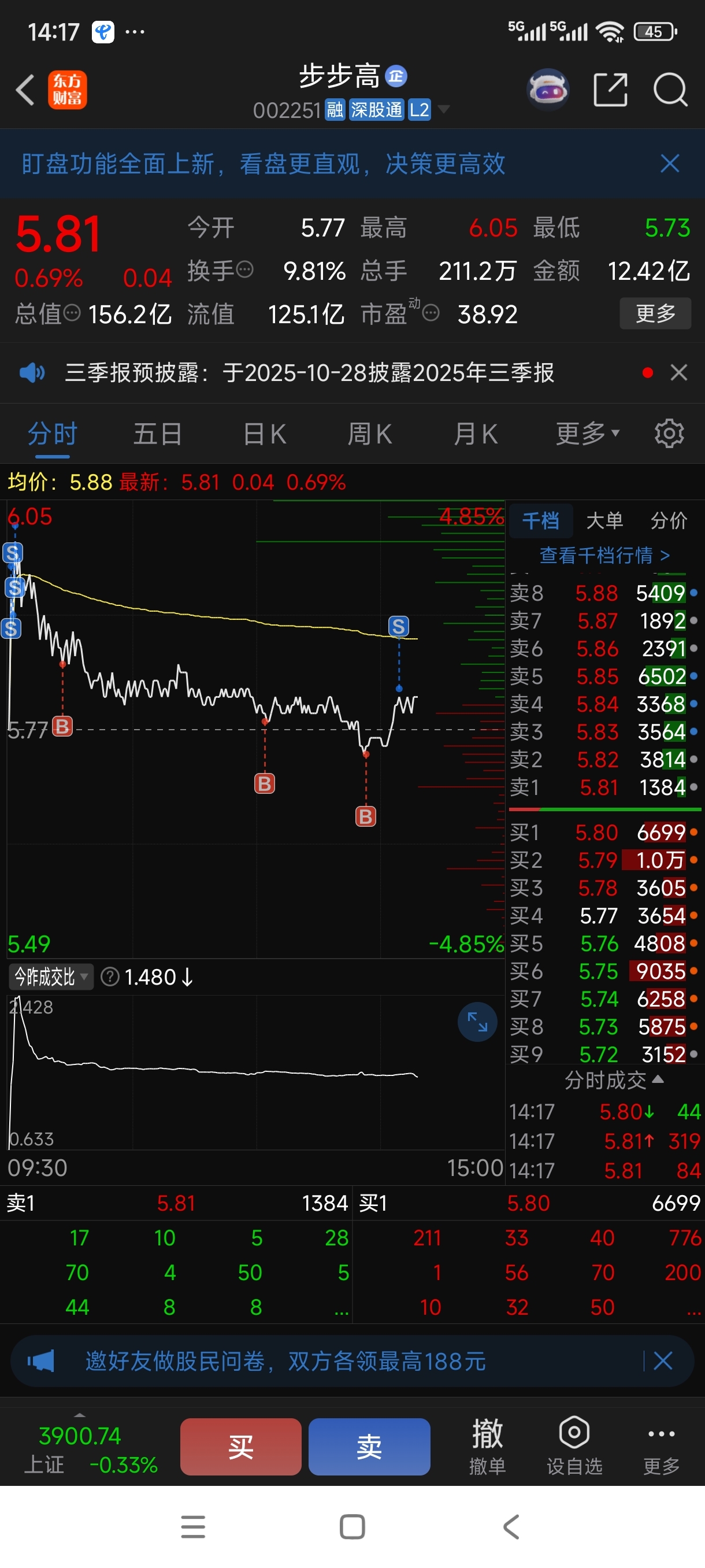Viewport: 705px width, 1568px height.
Task: Select the 大单 tab
Action: point(604,521)
